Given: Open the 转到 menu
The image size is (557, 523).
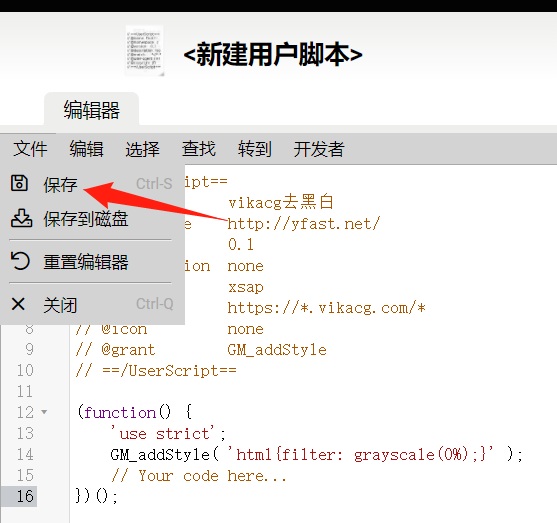Looking at the screenshot, I should [255, 149].
